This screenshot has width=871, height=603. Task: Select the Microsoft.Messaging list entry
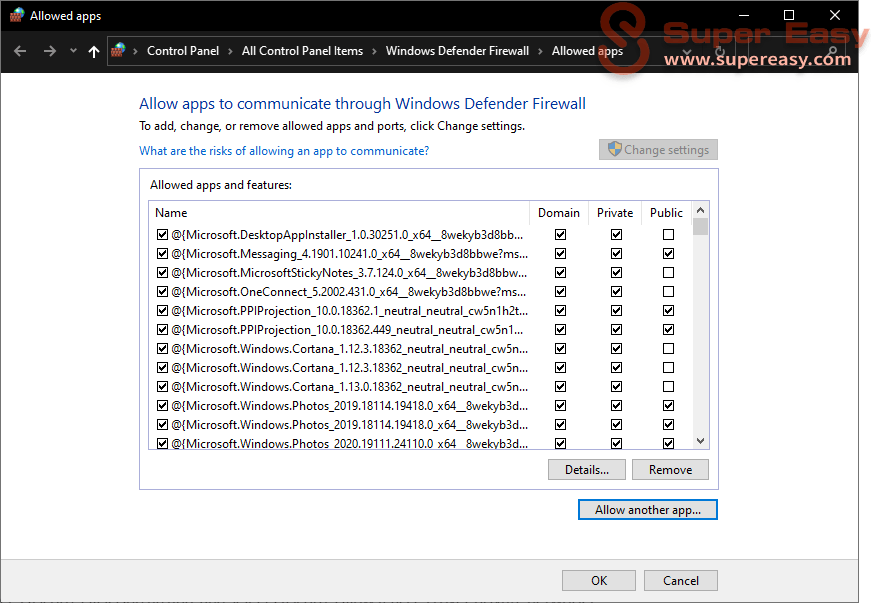coord(349,254)
